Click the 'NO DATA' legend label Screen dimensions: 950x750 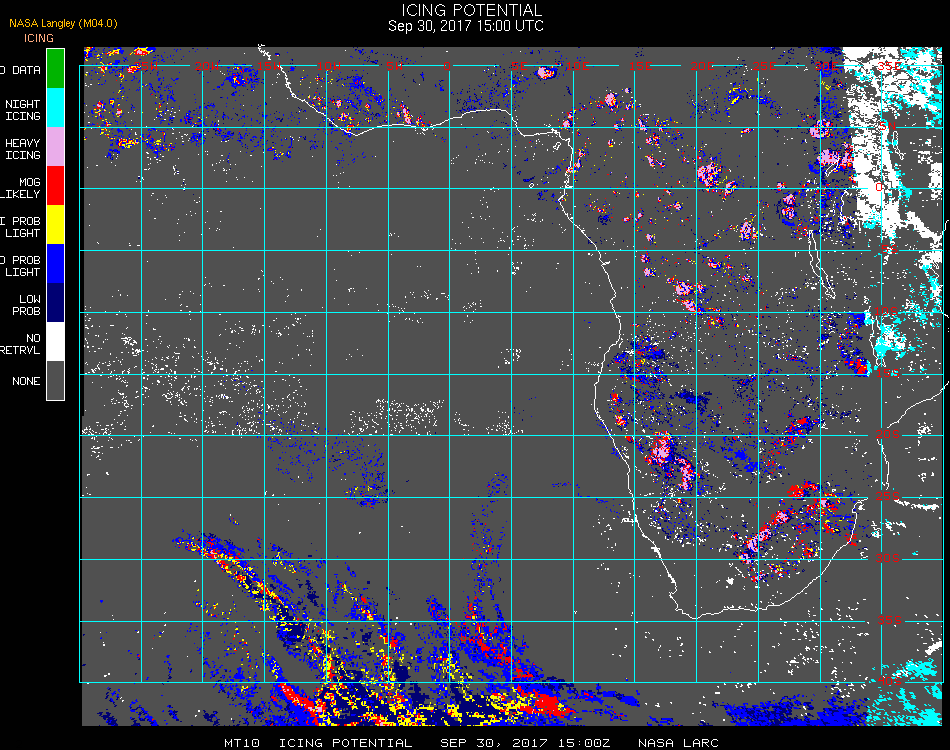pos(21,70)
